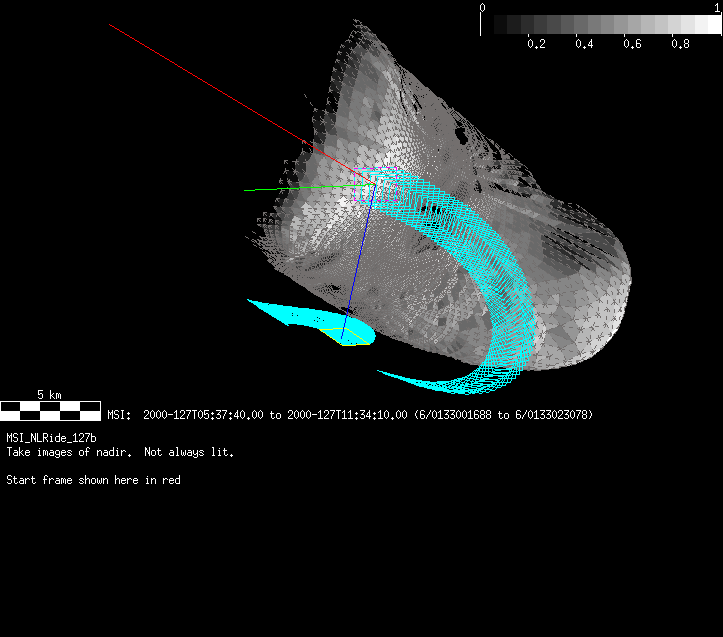
Task: Click the 5 km scale label
Action: (x=49, y=395)
